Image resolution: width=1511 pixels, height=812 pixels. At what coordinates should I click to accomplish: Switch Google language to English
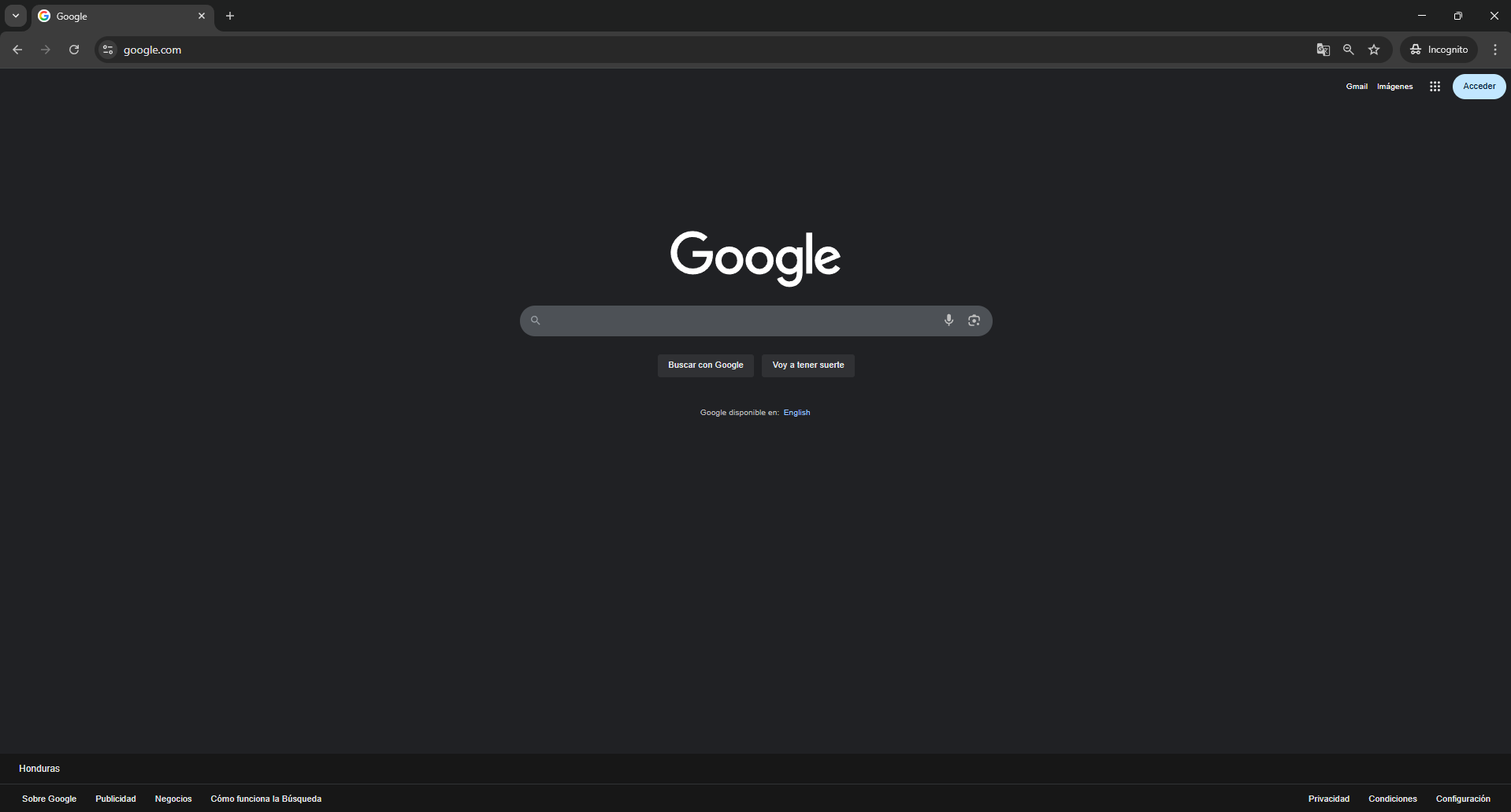tap(796, 413)
